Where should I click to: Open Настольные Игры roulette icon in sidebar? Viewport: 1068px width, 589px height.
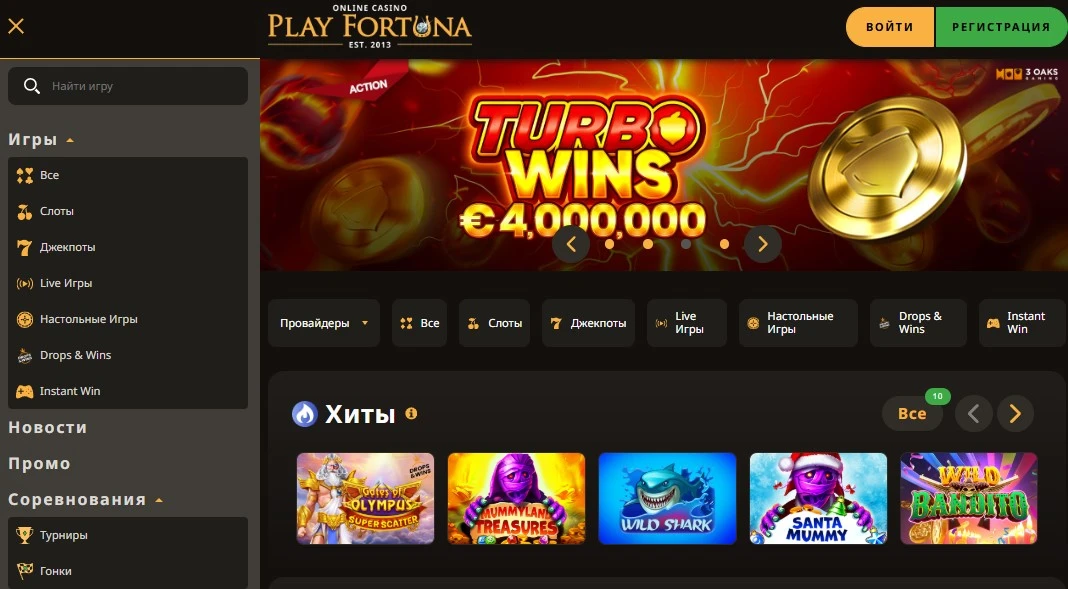point(25,319)
